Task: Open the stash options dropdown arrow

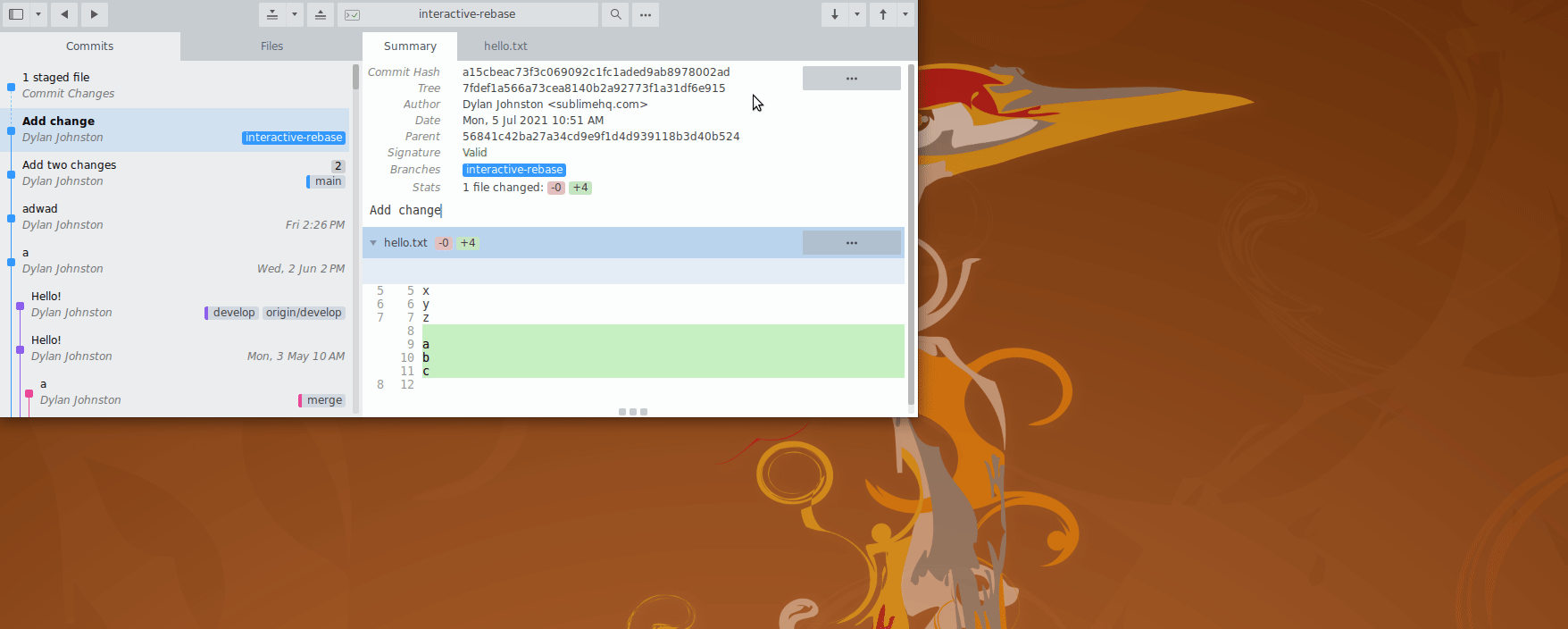Action: coord(295,14)
